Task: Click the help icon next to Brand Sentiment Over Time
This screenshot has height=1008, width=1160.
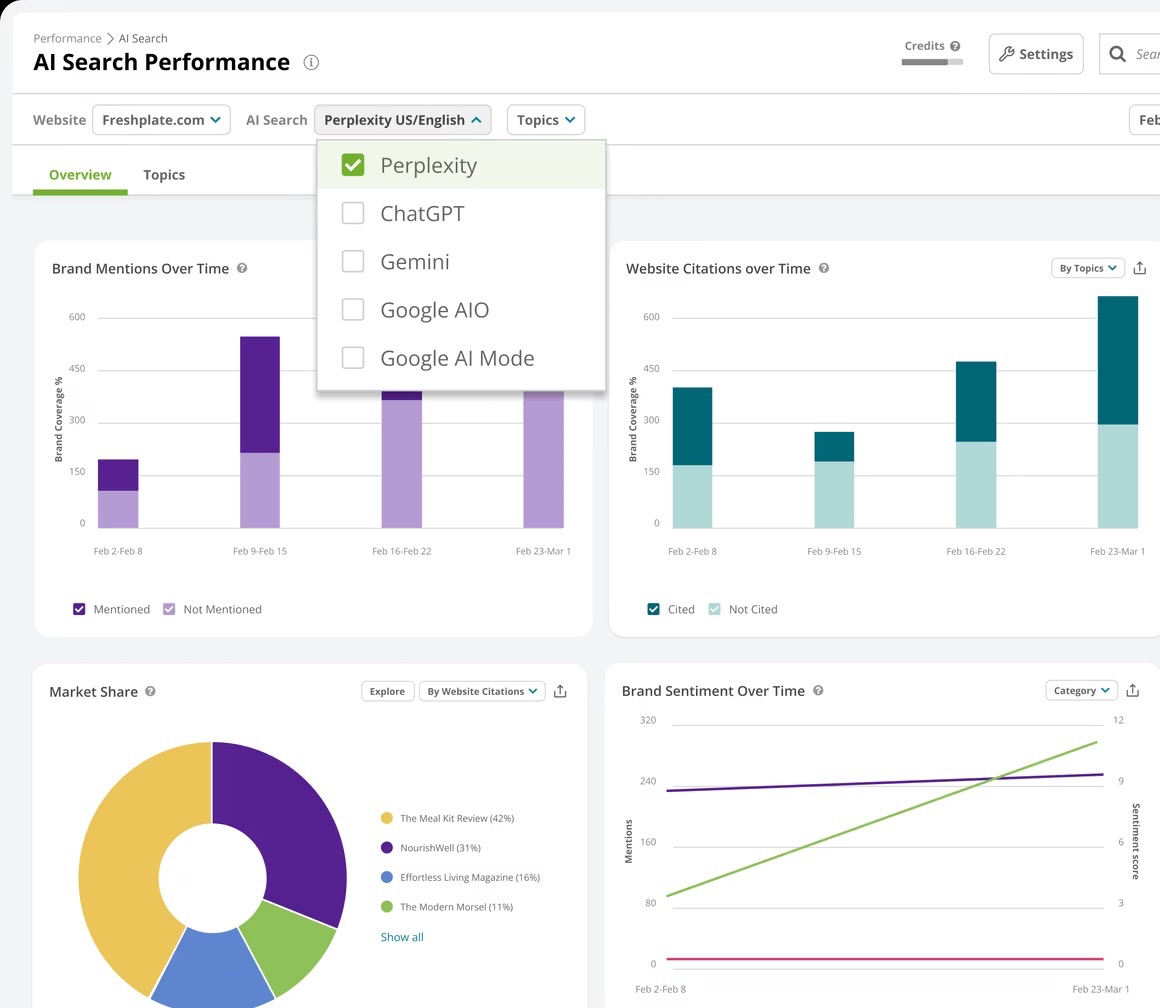Action: 818,690
